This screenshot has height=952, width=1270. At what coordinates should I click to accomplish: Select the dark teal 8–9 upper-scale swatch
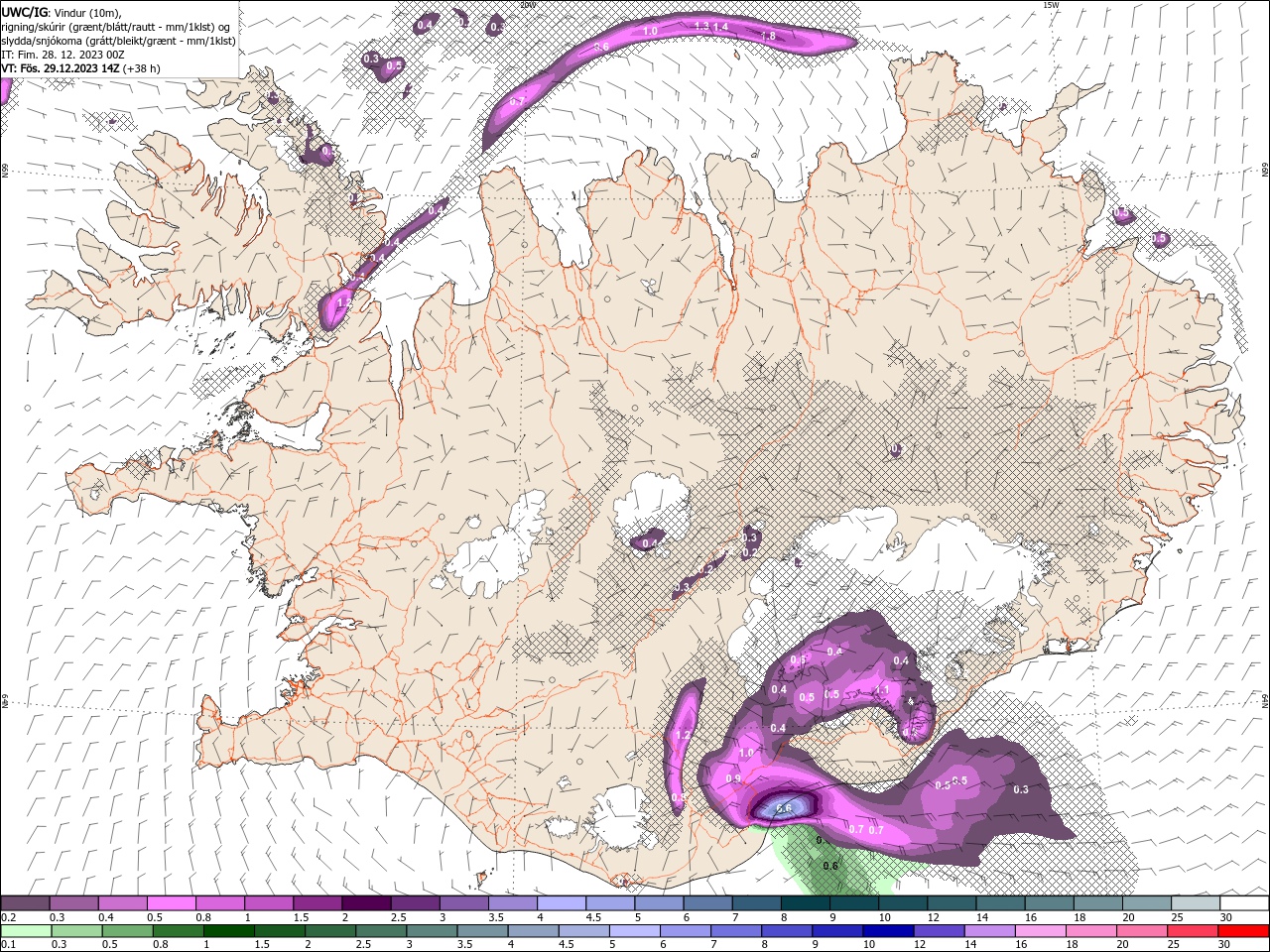point(805,902)
